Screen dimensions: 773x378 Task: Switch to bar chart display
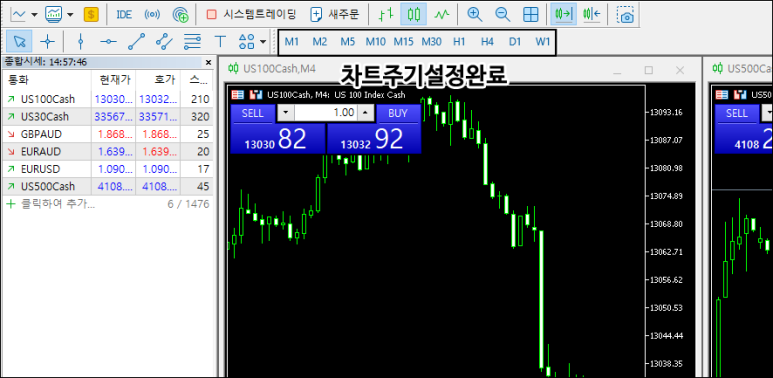[386, 15]
